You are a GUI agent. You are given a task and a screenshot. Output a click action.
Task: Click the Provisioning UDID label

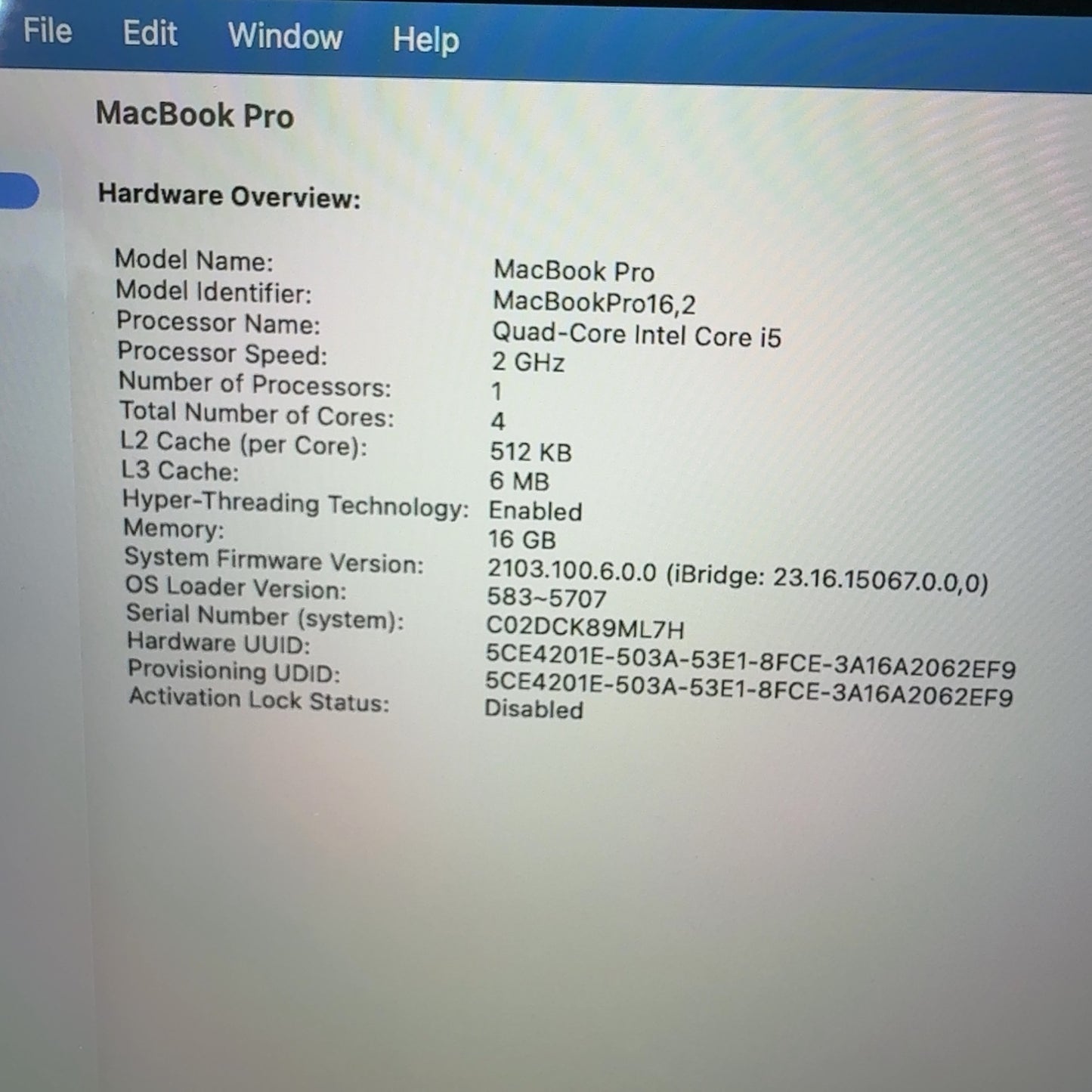coord(234,671)
